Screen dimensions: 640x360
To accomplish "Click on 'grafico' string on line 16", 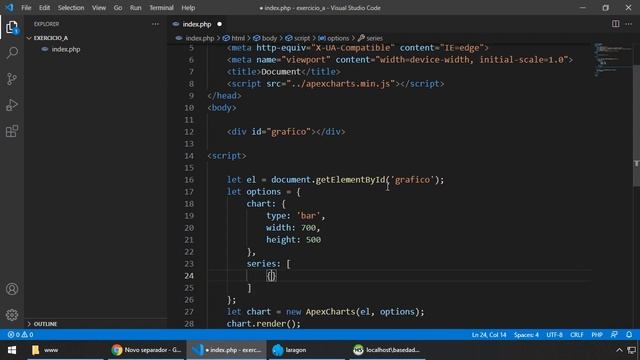I will coord(412,180).
